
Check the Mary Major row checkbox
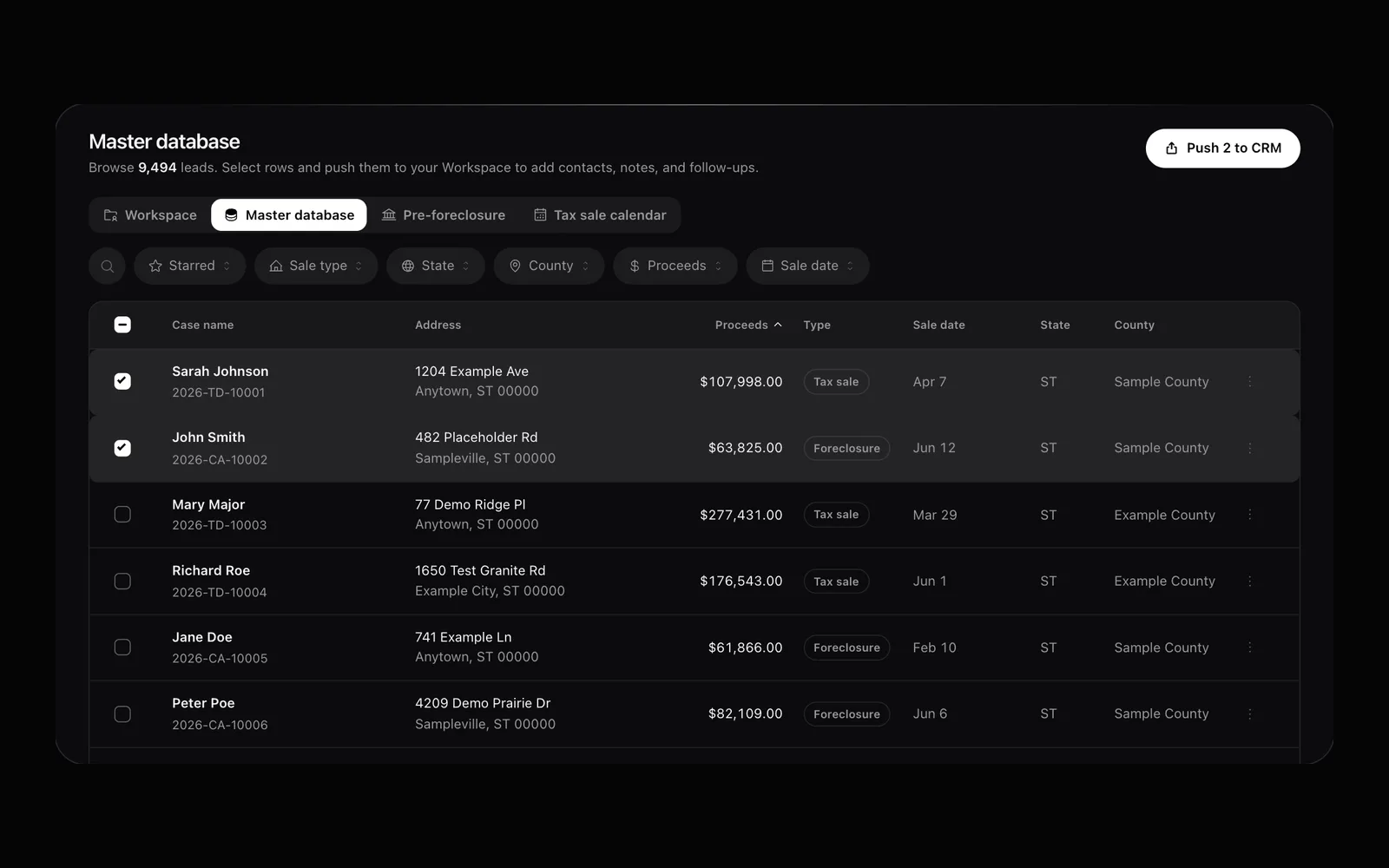[x=122, y=515]
